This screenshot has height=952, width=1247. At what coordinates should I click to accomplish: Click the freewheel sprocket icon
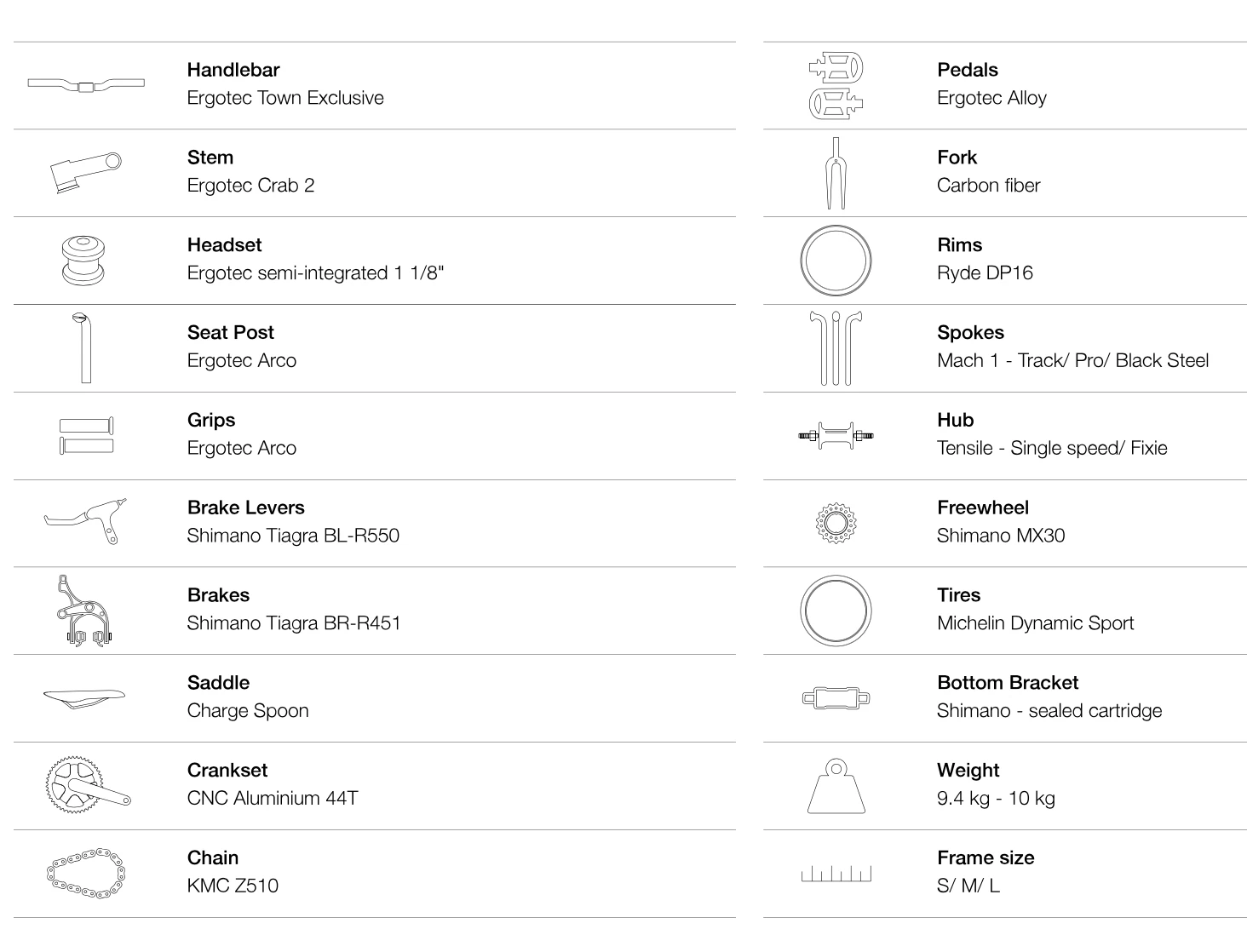(836, 522)
